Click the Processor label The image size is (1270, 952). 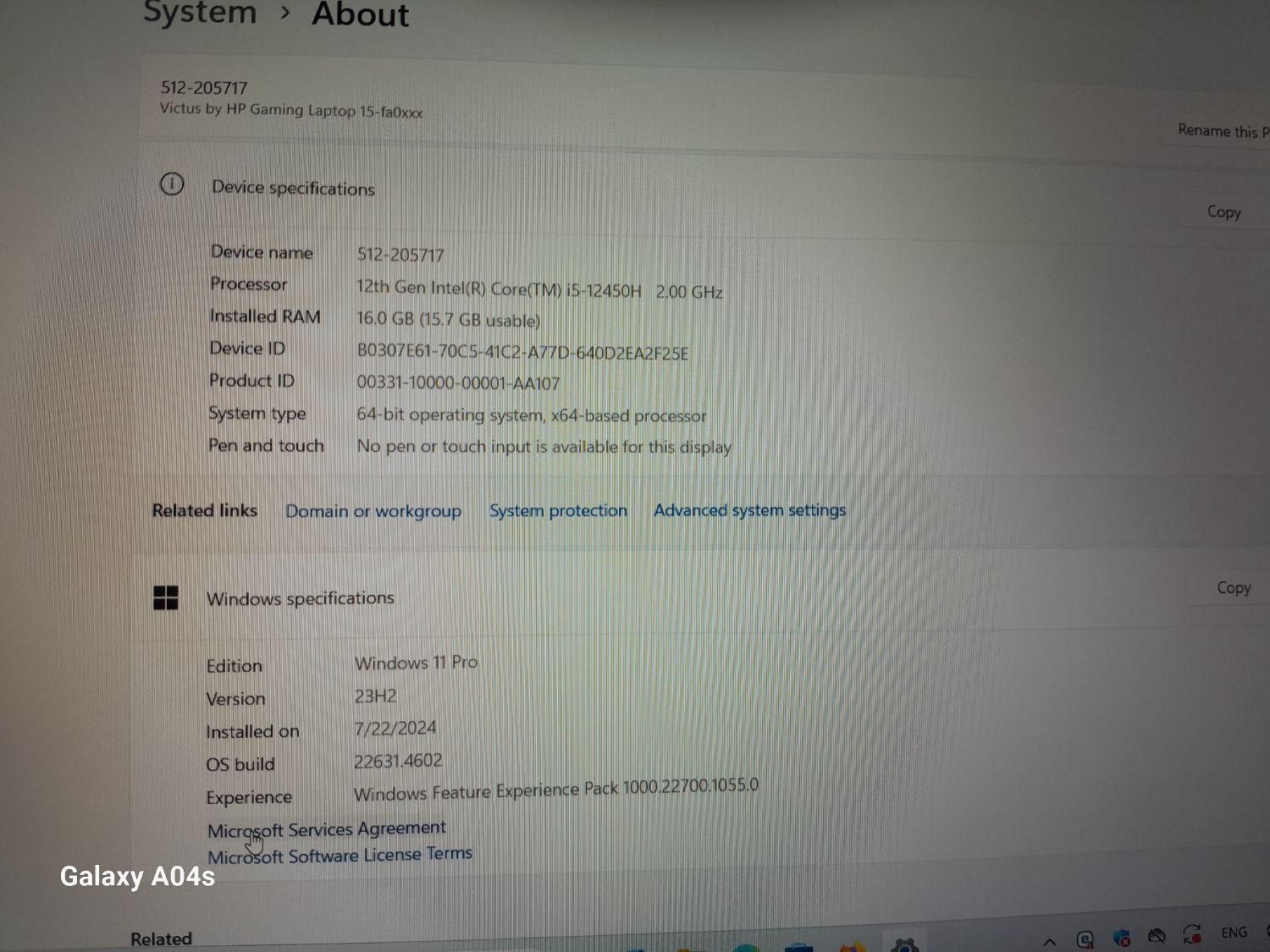pos(249,284)
